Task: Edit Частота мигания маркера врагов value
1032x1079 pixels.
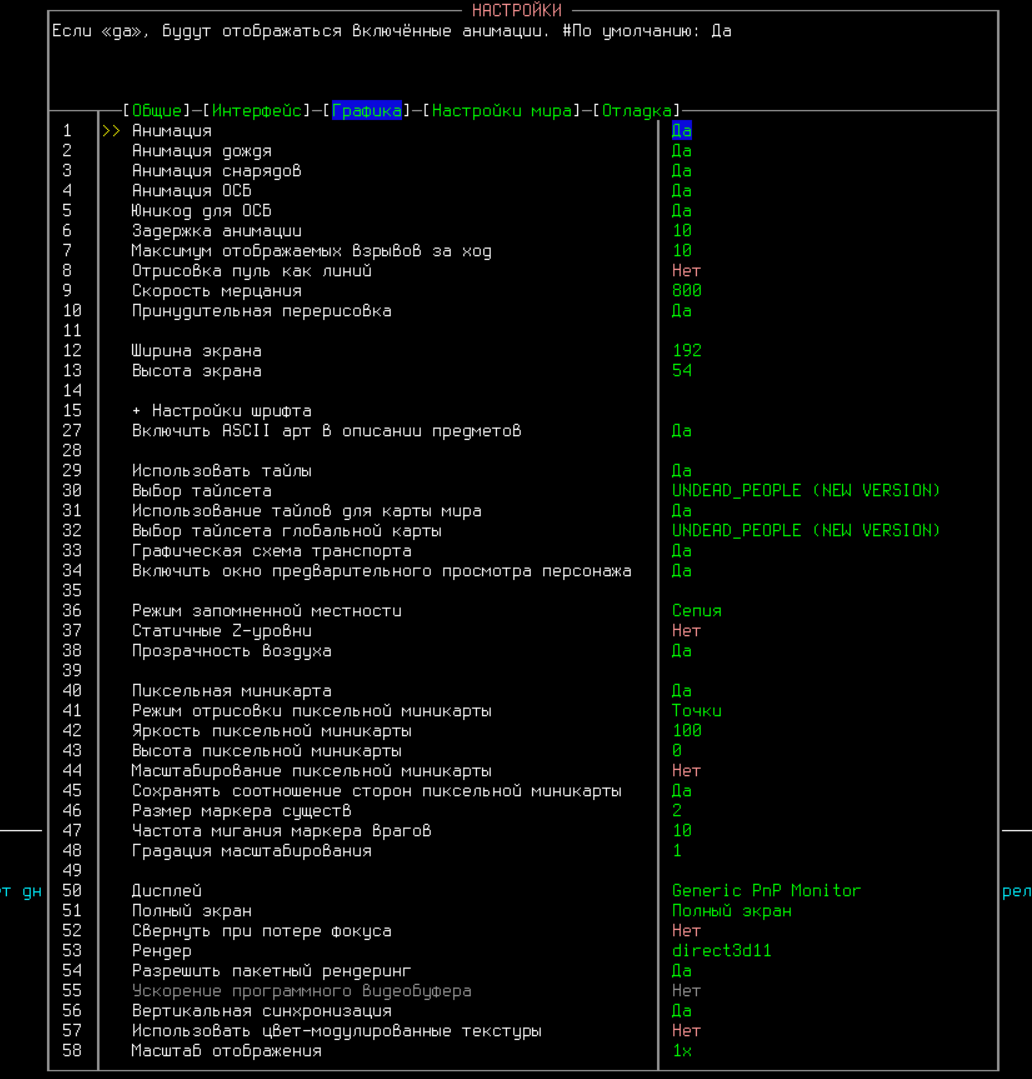Action: [682, 830]
